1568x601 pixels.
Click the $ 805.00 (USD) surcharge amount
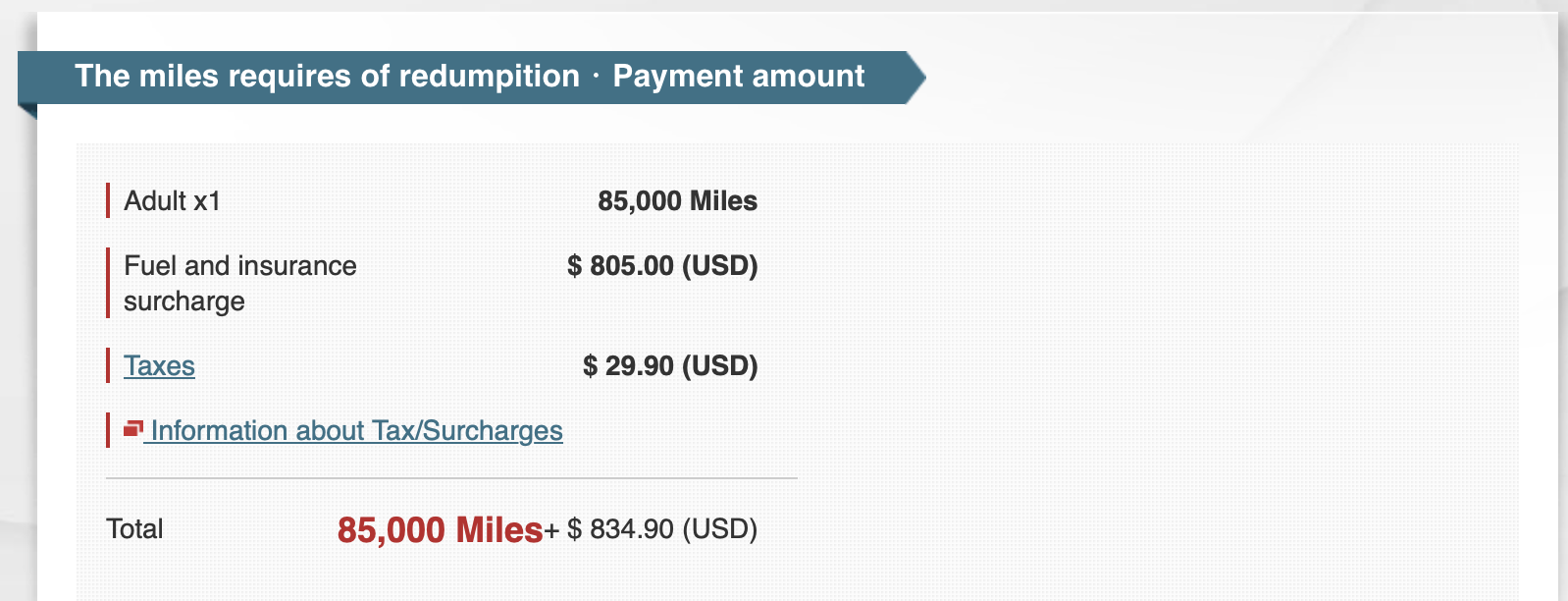662,266
